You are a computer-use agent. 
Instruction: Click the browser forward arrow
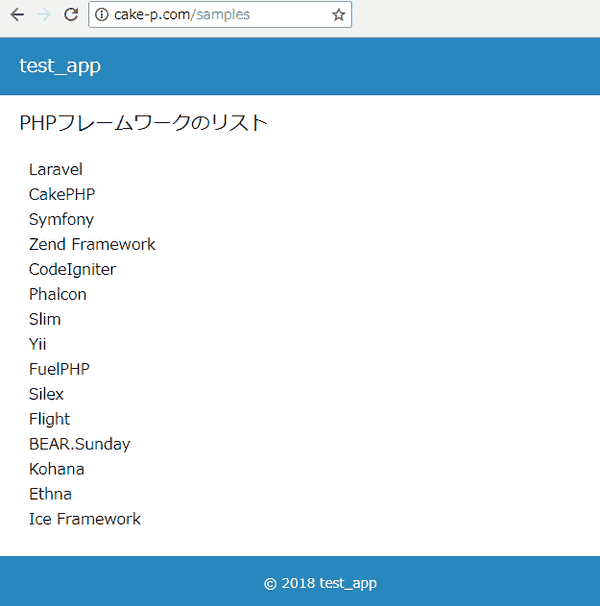(43, 15)
